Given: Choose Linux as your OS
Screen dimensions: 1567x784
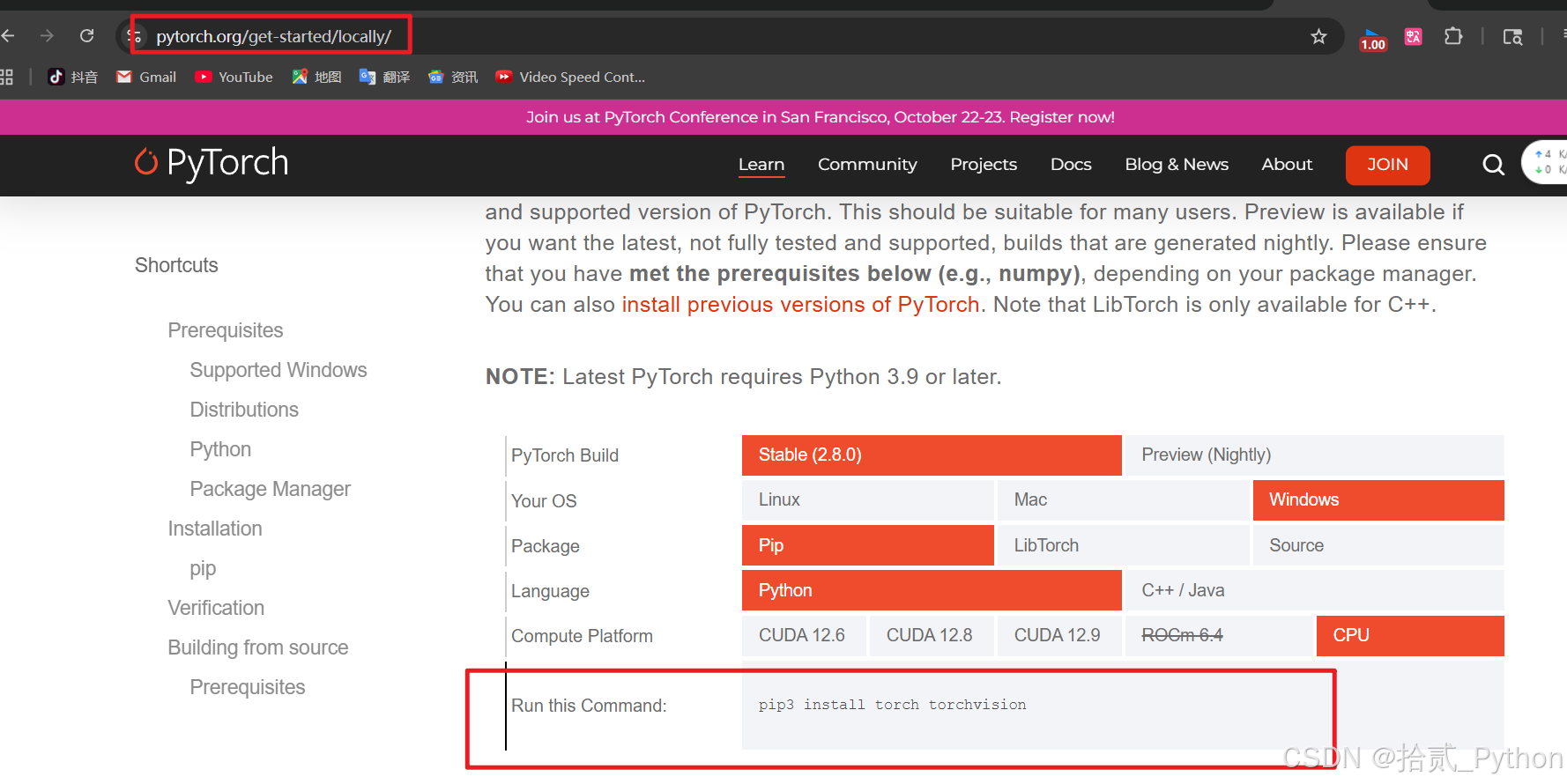Looking at the screenshot, I should (x=868, y=500).
